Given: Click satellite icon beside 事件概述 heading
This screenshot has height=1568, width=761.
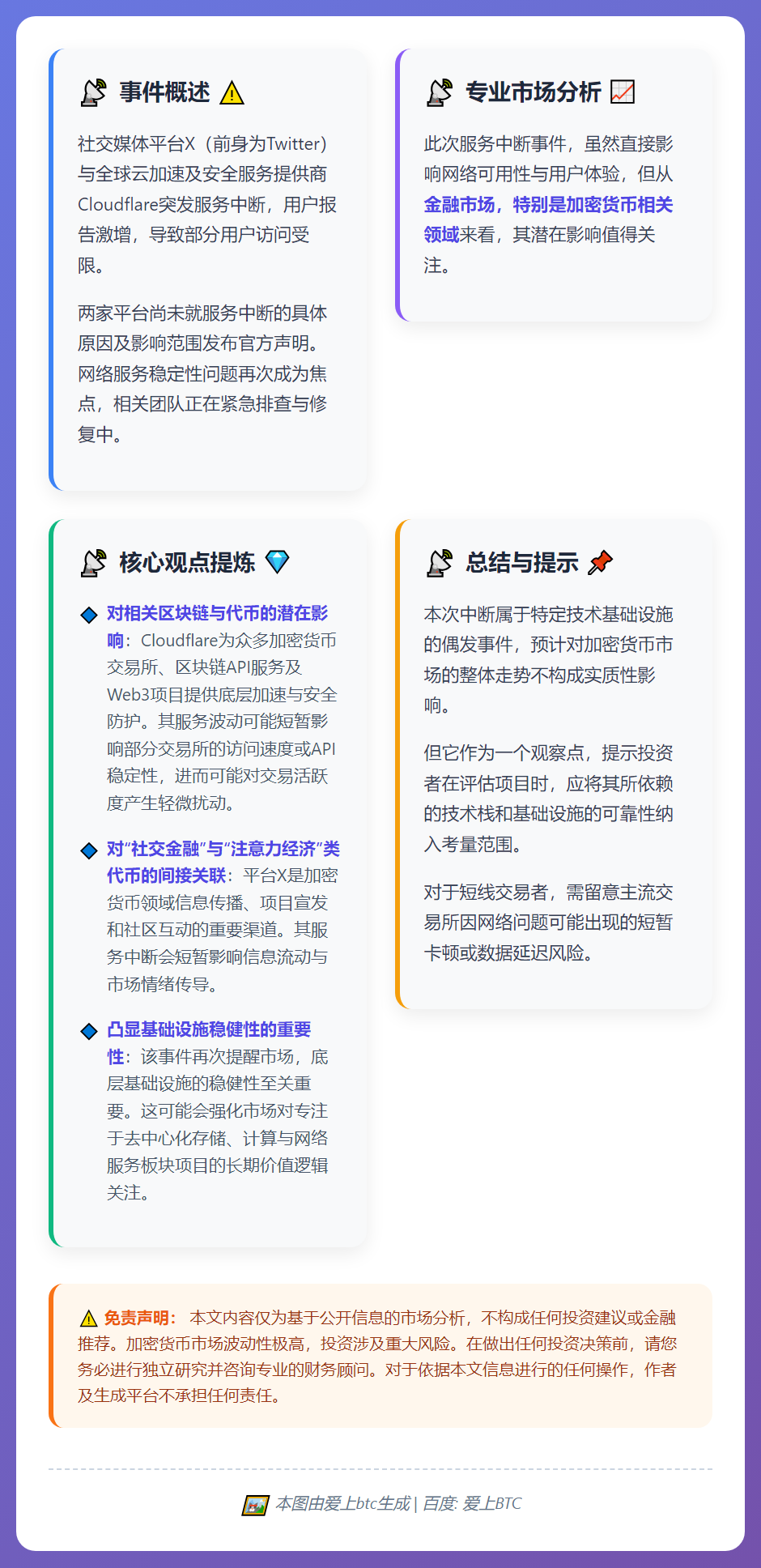Looking at the screenshot, I should (94, 92).
